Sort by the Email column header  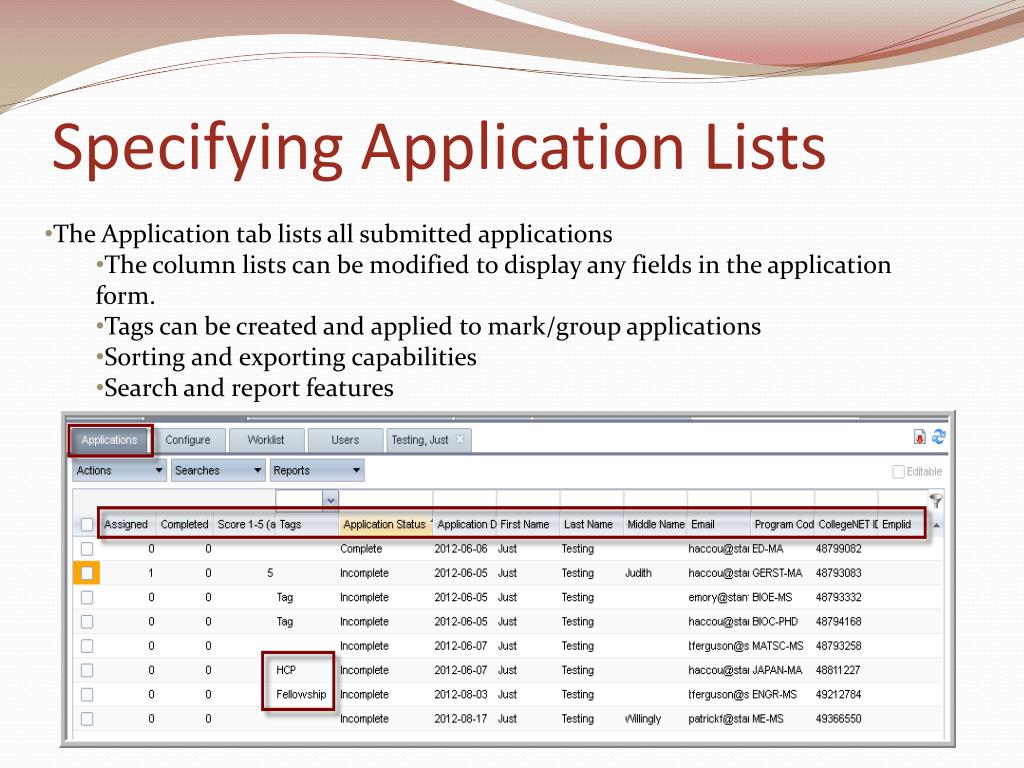[x=718, y=524]
